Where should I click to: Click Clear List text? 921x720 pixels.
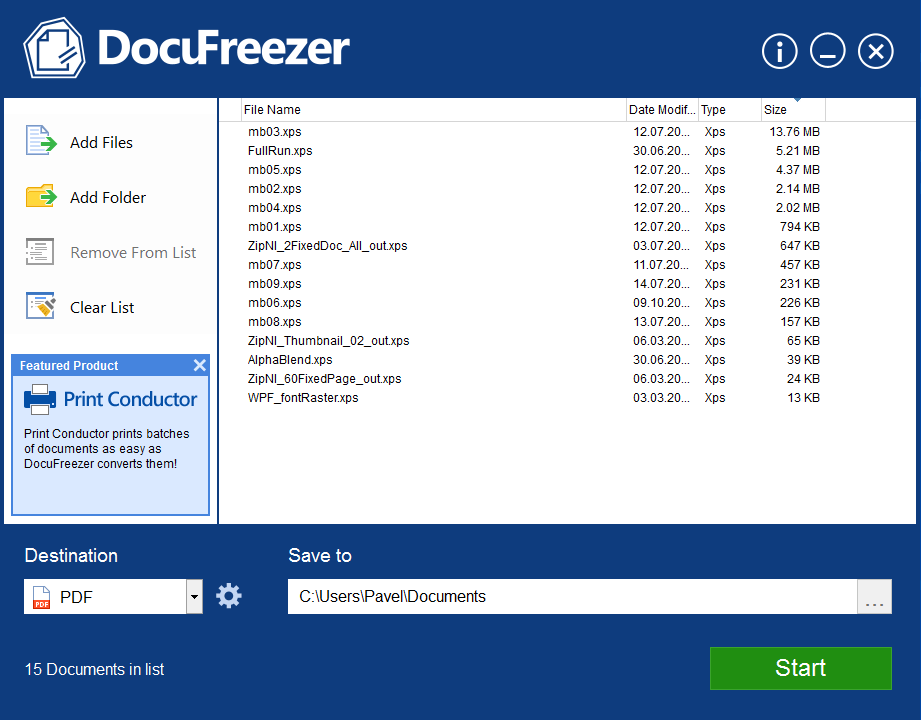(102, 308)
